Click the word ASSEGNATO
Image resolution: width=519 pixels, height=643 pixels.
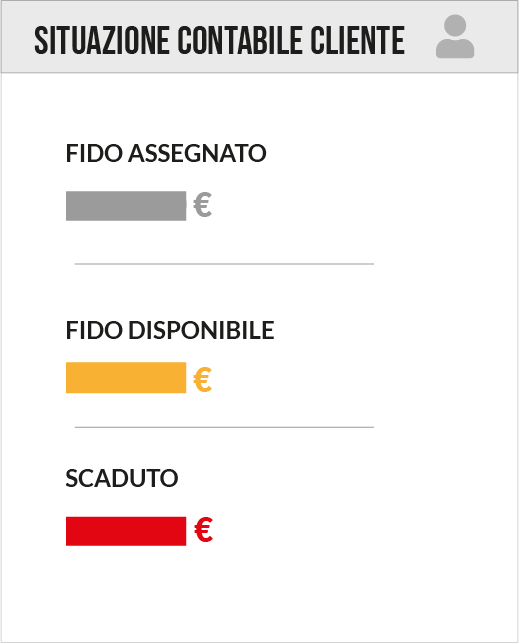pyautogui.click(x=197, y=153)
